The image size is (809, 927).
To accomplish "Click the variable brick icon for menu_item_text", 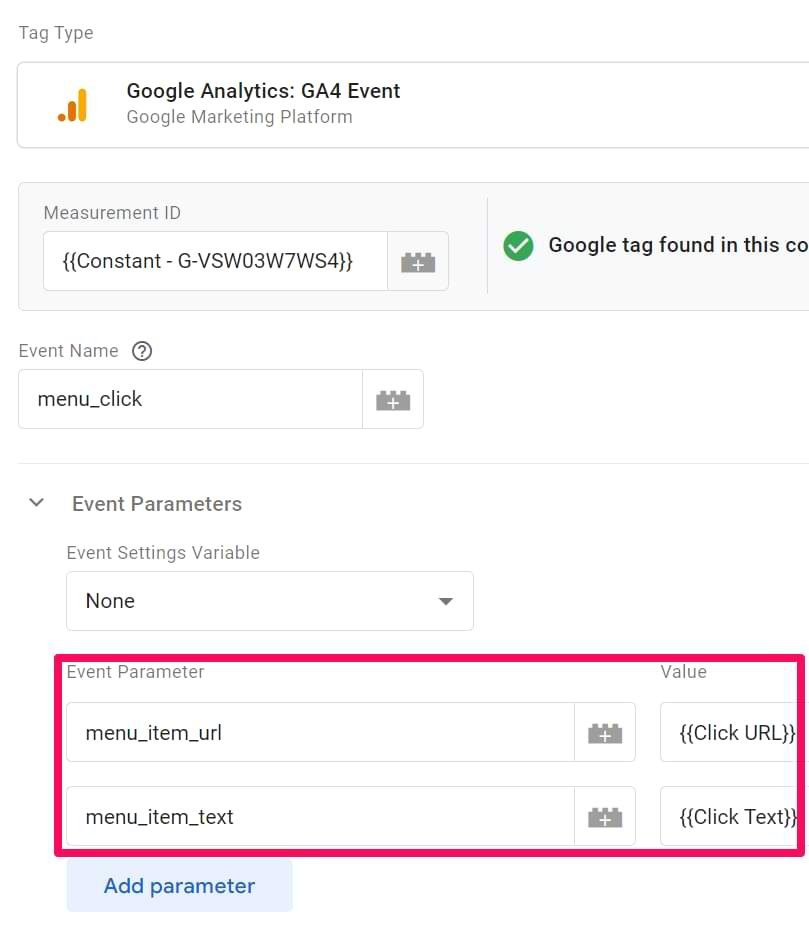I will coord(604,816).
